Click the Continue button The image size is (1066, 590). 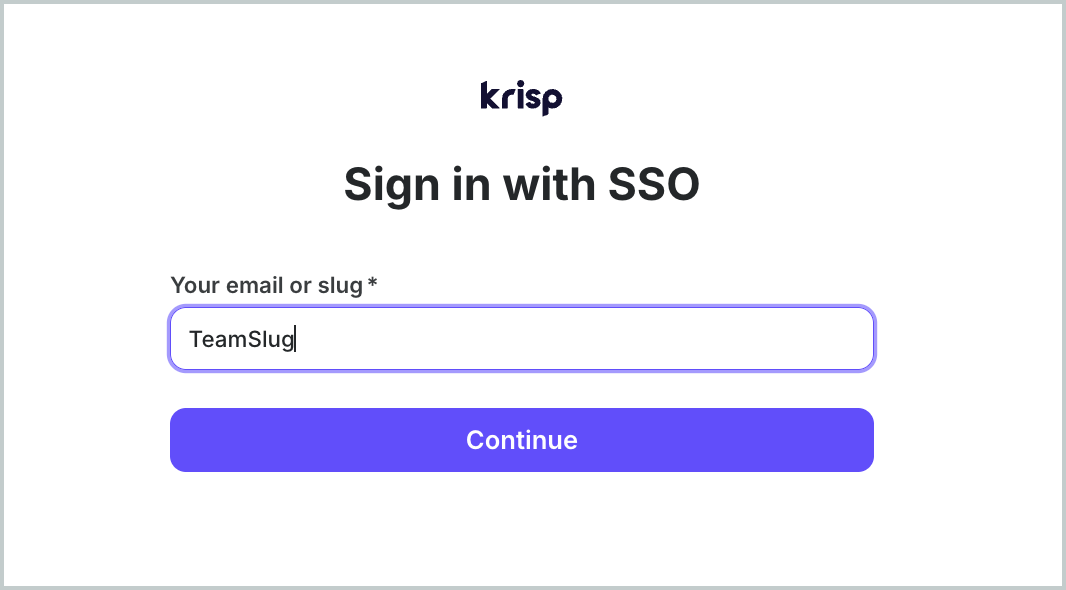tap(521, 440)
